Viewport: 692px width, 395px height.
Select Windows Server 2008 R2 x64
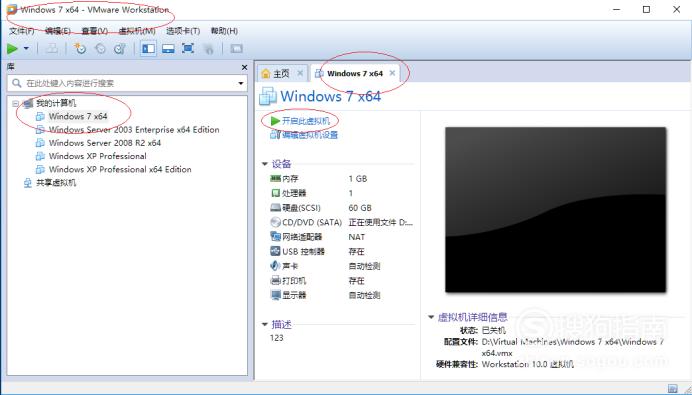105,143
